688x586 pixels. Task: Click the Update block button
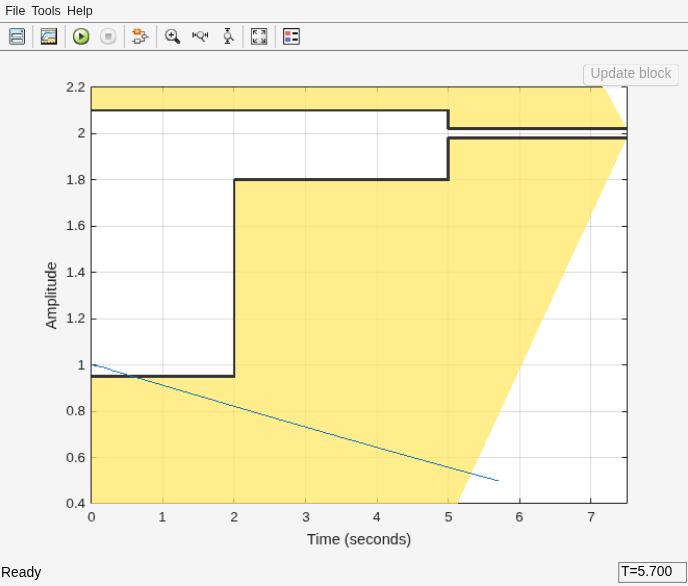(x=631, y=74)
